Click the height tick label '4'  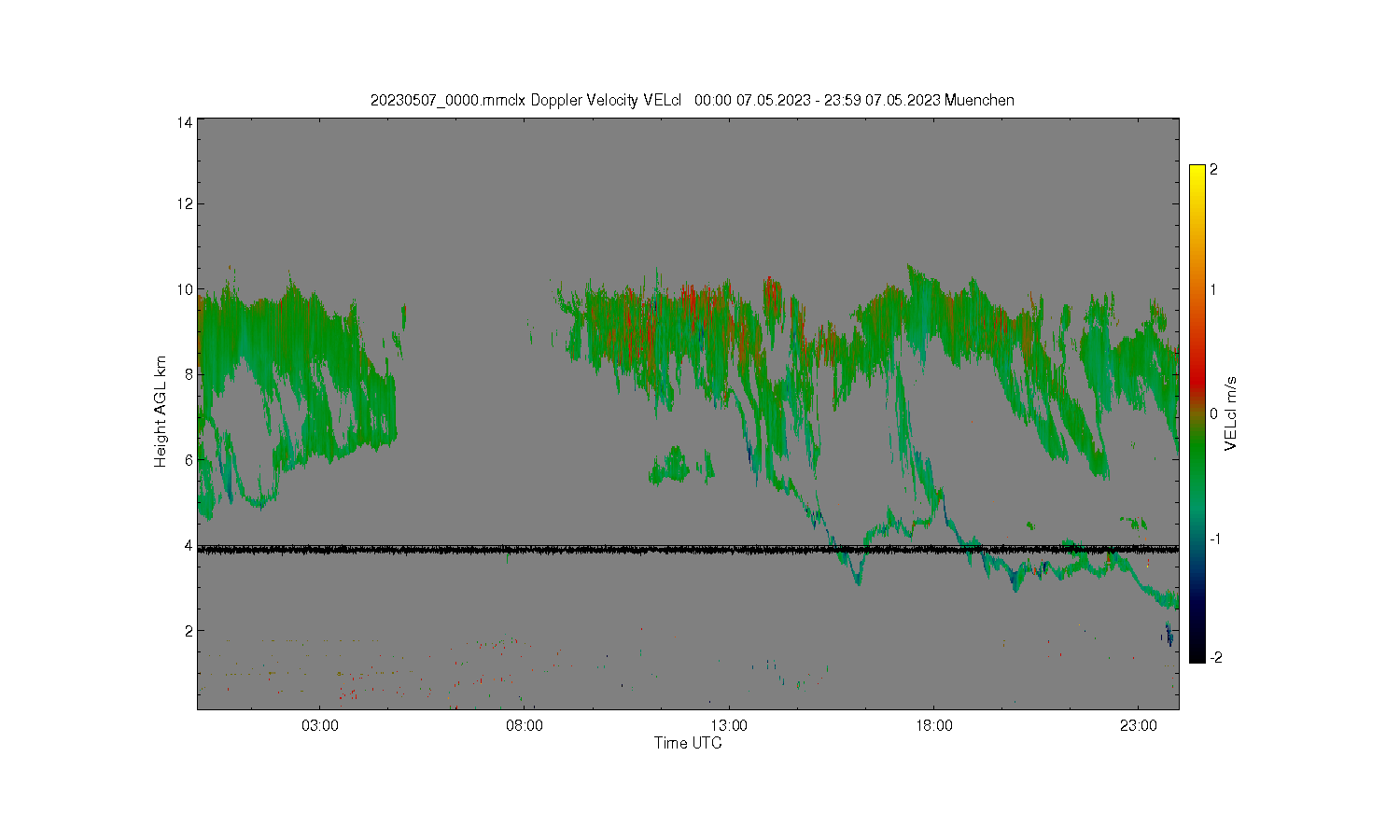click(189, 545)
